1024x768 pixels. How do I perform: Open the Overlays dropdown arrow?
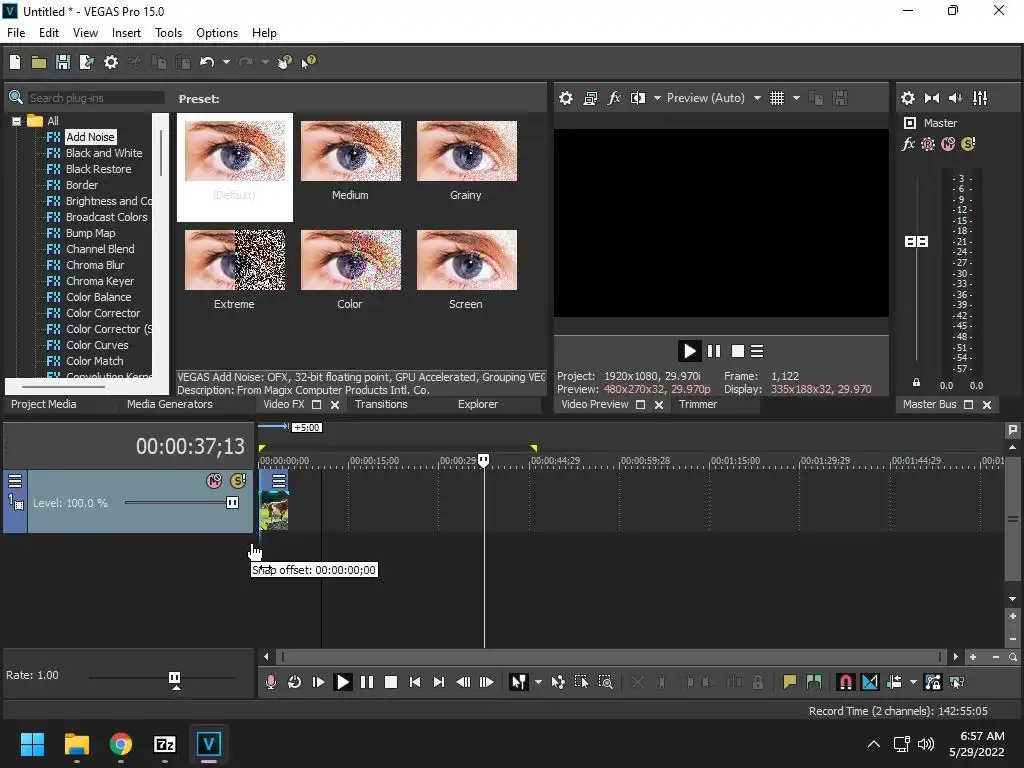coord(796,98)
